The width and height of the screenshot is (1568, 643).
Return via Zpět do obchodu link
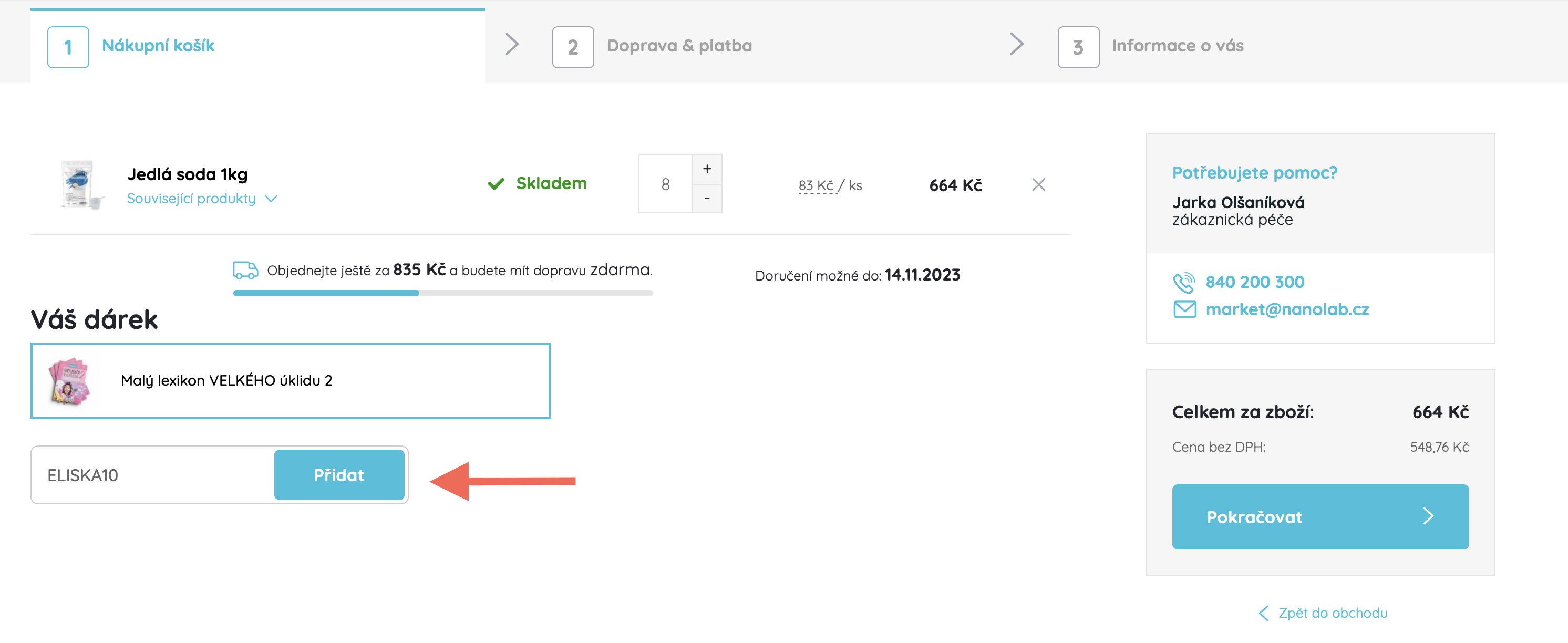[x=1333, y=613]
